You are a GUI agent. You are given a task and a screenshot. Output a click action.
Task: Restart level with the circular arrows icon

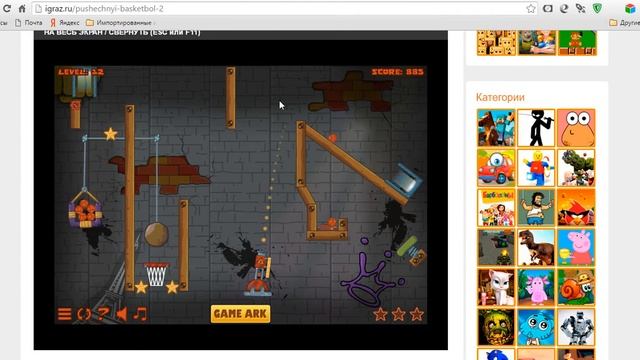pos(84,314)
